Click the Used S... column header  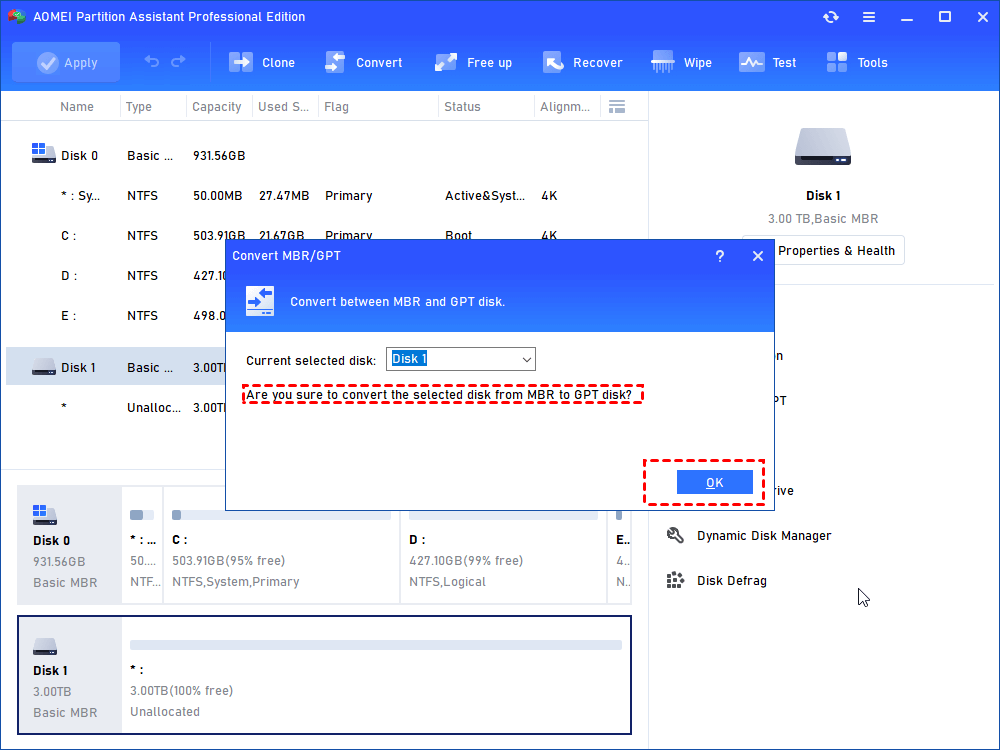pos(283,107)
